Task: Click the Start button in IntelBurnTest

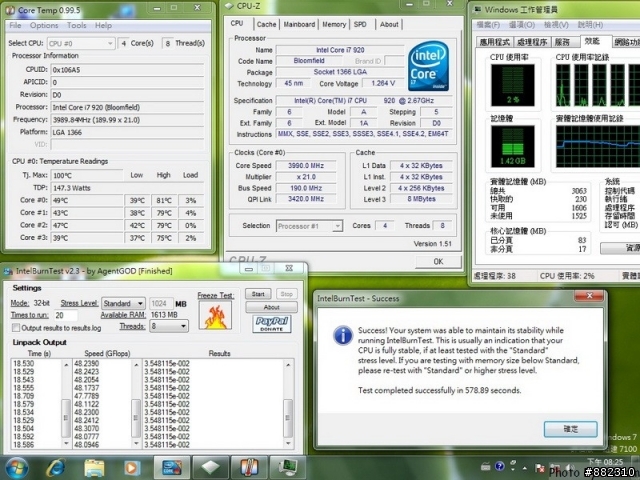Action: 258,294
